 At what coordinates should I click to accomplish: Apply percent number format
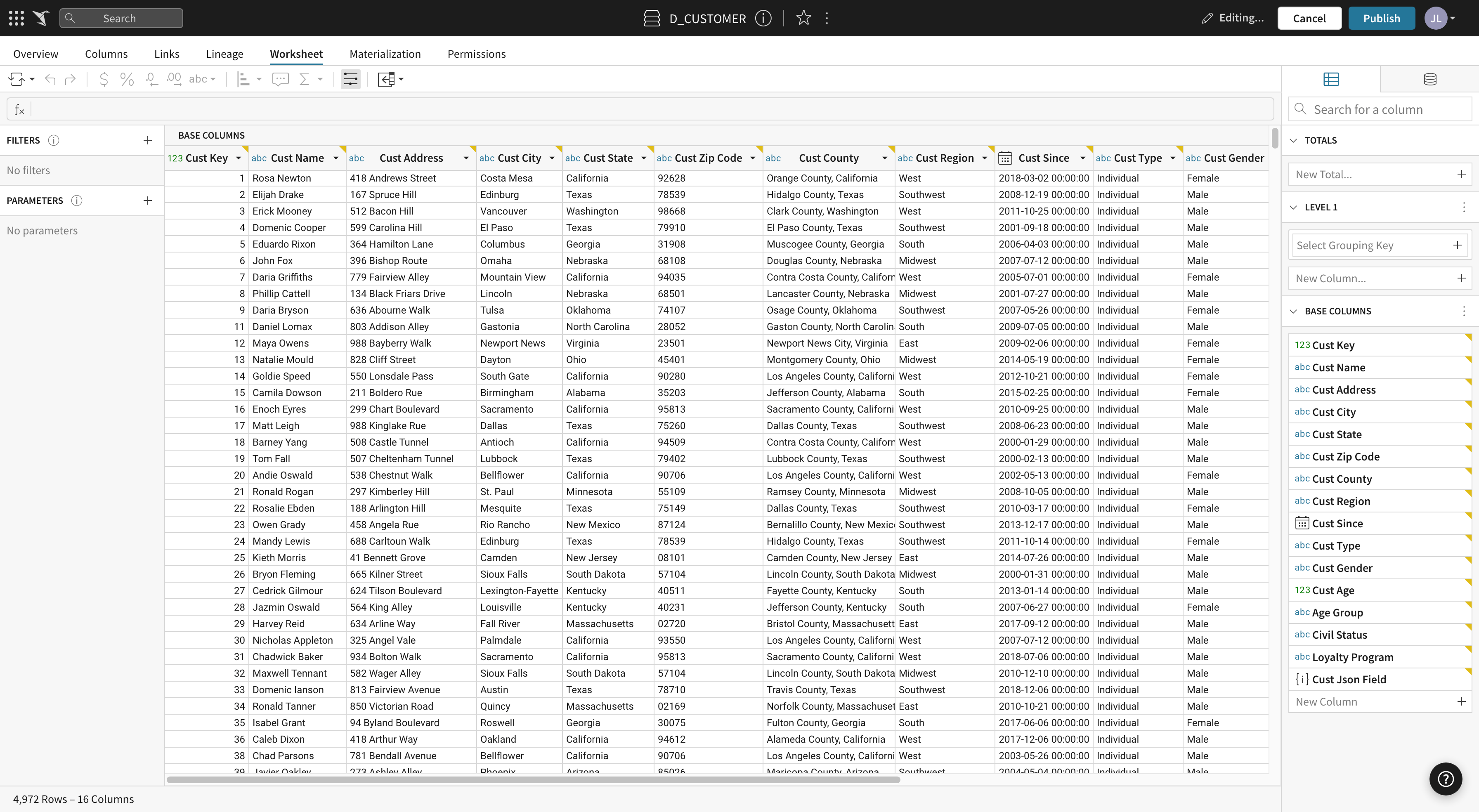click(x=127, y=79)
